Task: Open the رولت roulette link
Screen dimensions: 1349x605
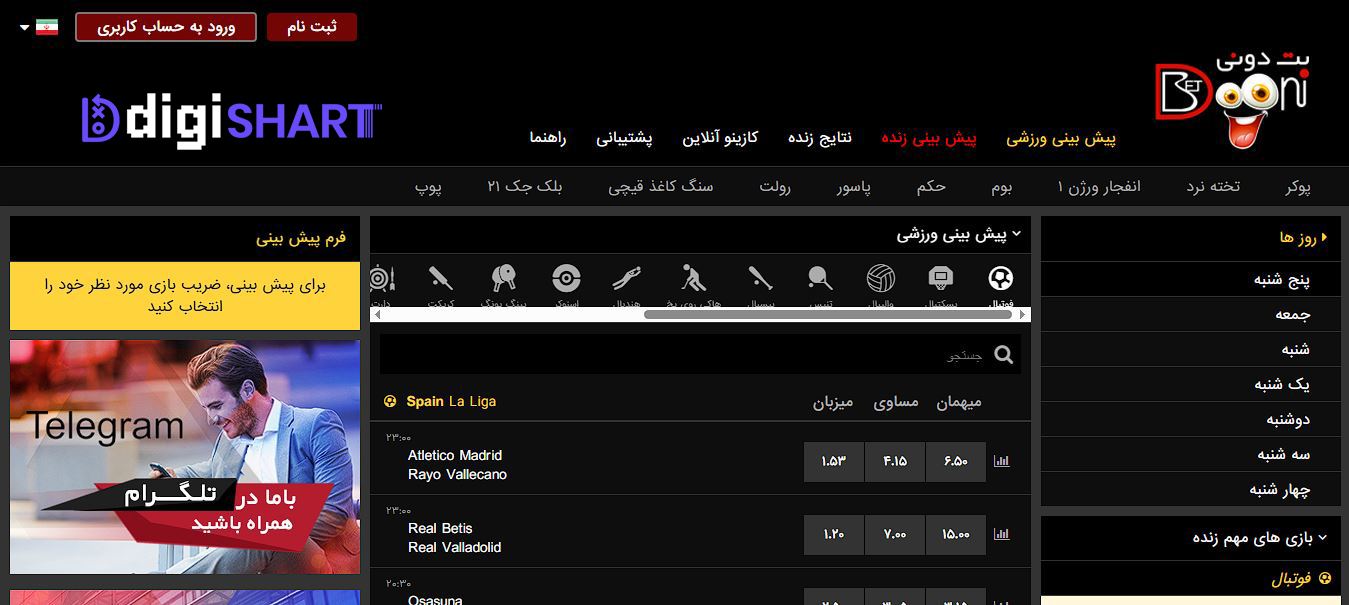Action: [775, 187]
